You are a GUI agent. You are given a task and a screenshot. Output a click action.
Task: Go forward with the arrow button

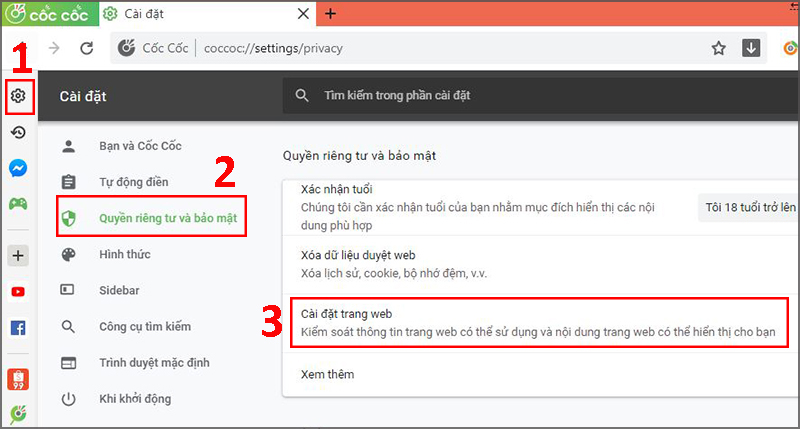(54, 48)
